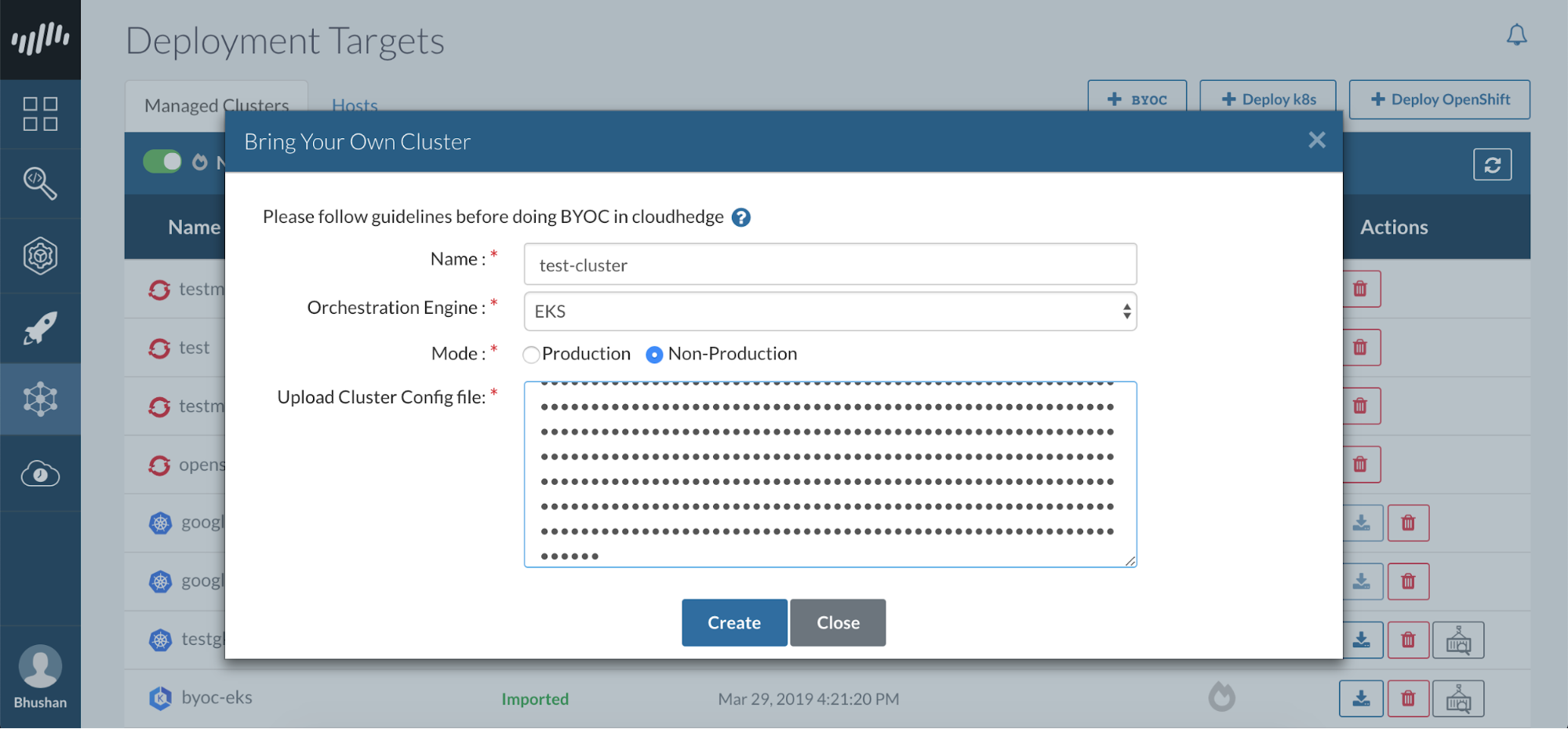1568x729 pixels.
Task: Toggle the green switch in table header
Action: [x=162, y=162]
